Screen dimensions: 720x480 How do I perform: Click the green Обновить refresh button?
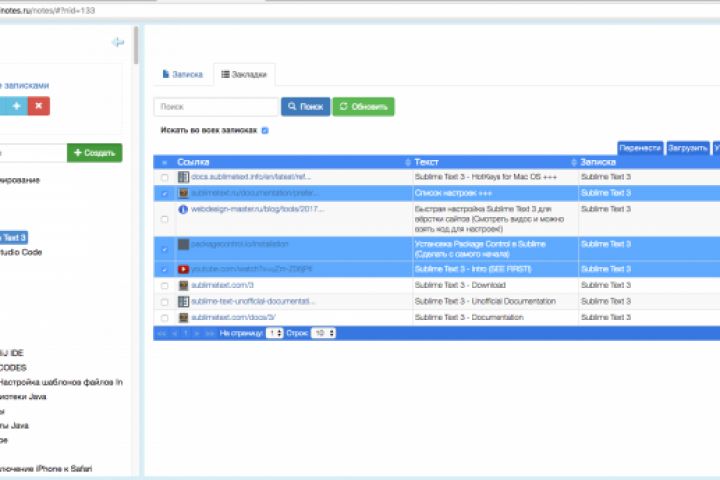click(x=363, y=107)
